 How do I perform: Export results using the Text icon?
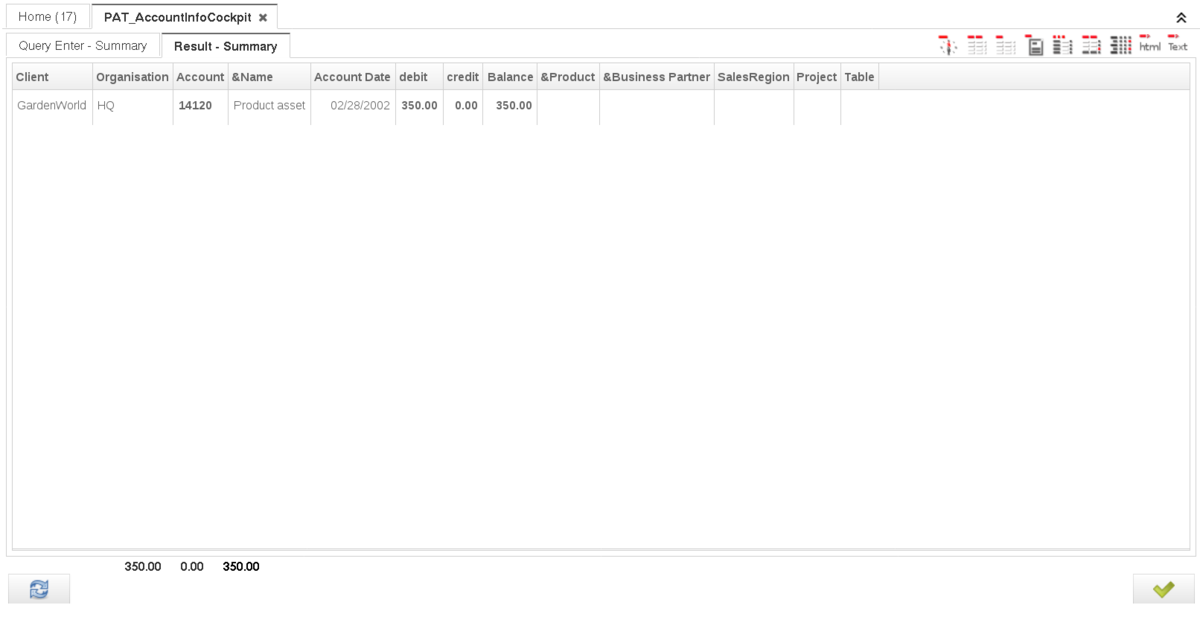1178,45
